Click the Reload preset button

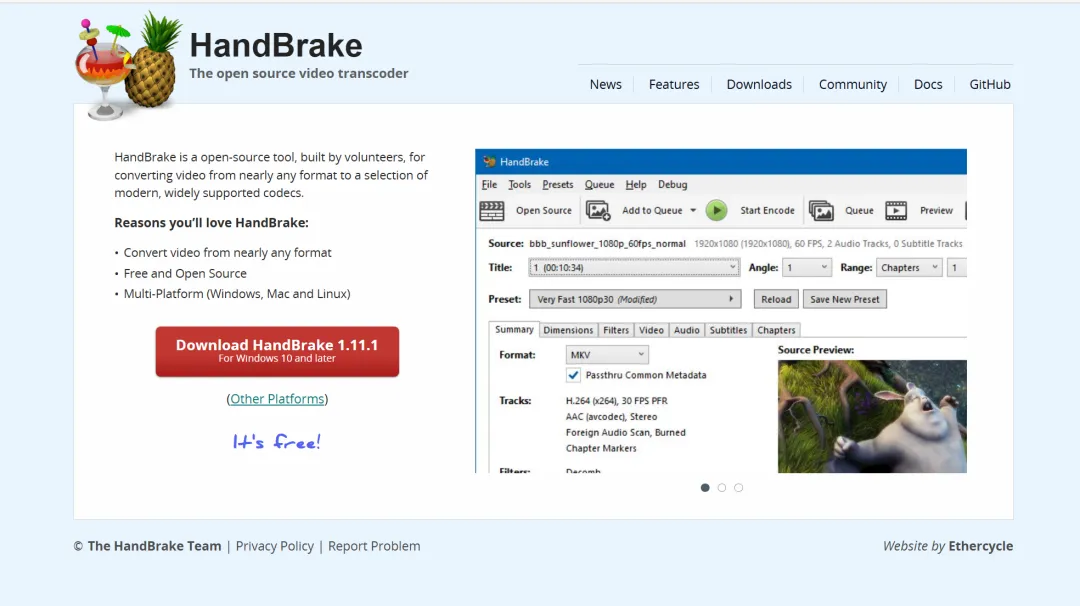[x=776, y=300]
